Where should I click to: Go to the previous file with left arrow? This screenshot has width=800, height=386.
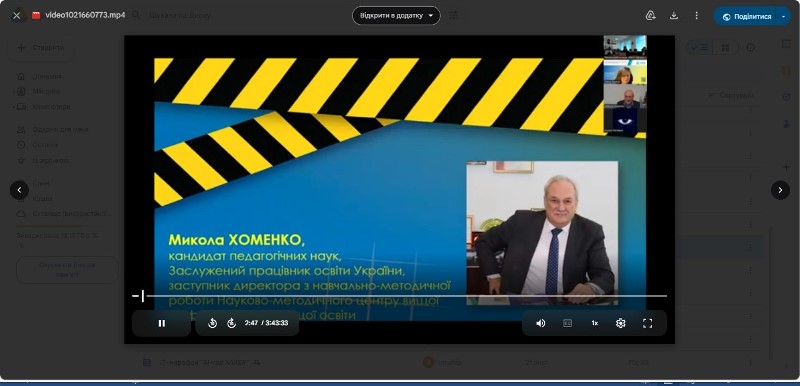tap(19, 190)
